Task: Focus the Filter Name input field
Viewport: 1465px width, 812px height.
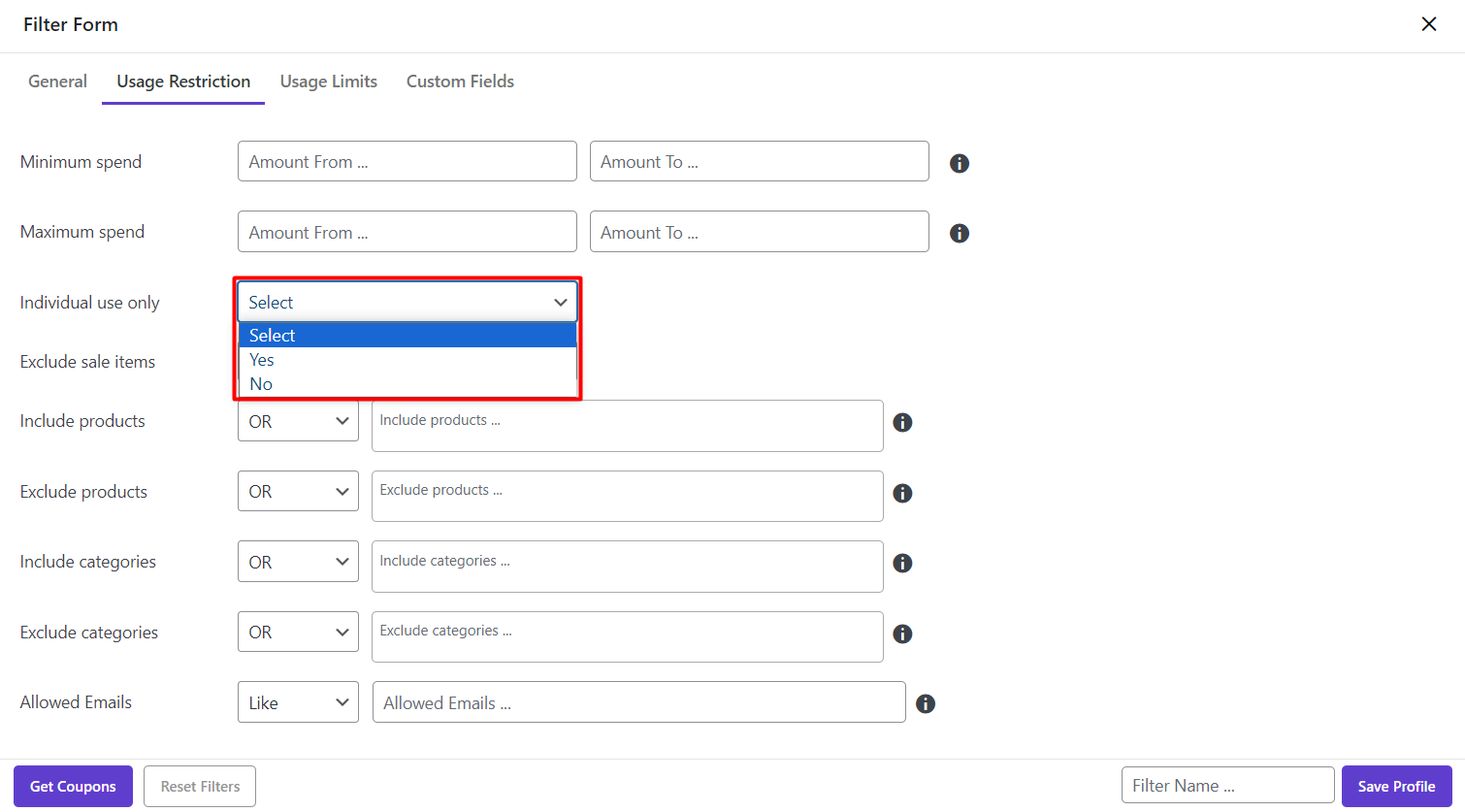Action: 1227,786
